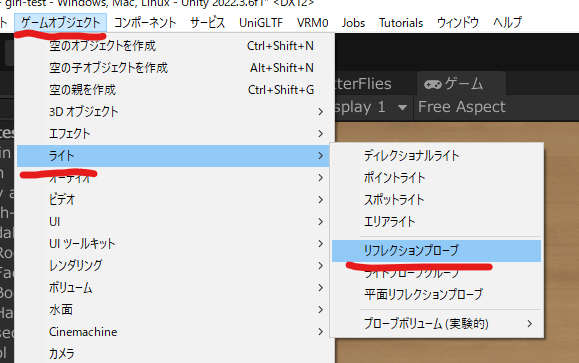Create an エリアライト
Screen dimensions: 579x363
pyautogui.click(x=436, y=222)
